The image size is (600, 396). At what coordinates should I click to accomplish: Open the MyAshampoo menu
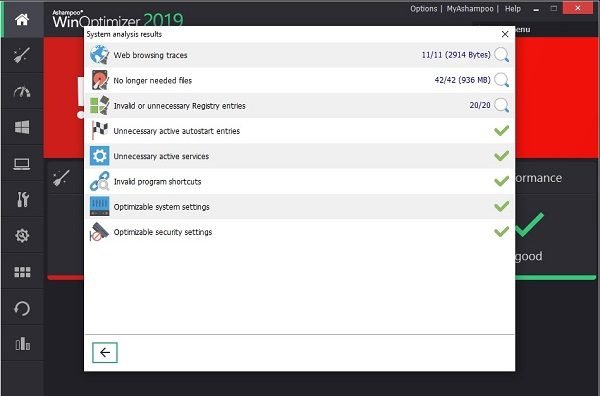click(x=470, y=9)
